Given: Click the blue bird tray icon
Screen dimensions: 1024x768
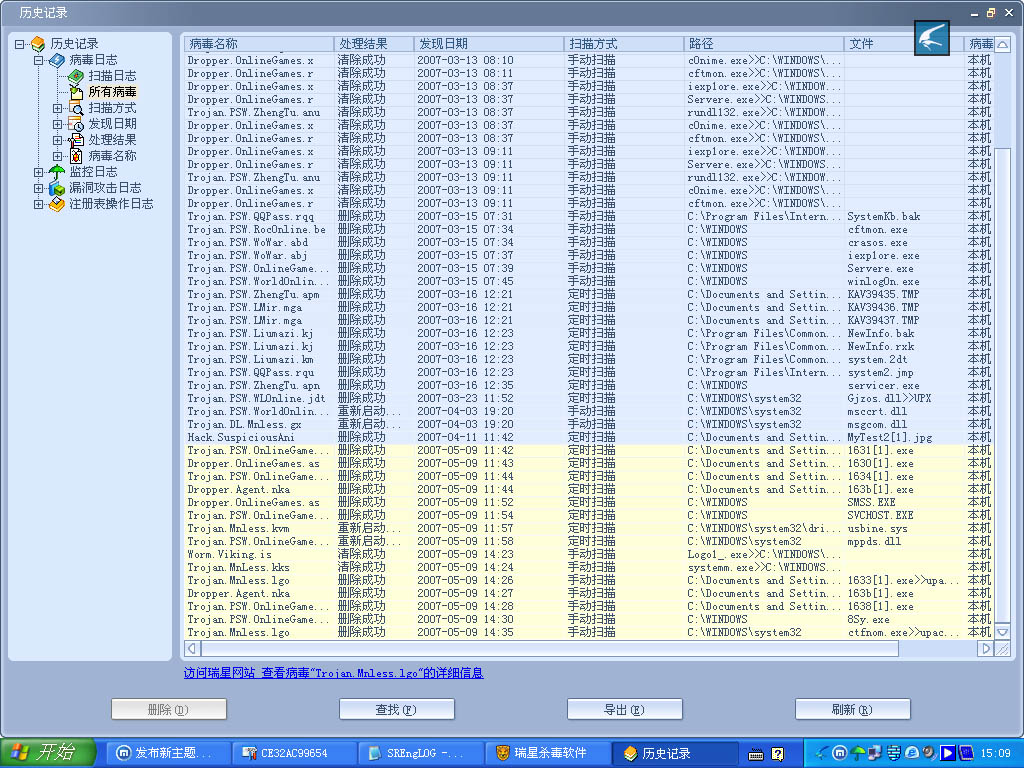Looking at the screenshot, I should (822, 754).
